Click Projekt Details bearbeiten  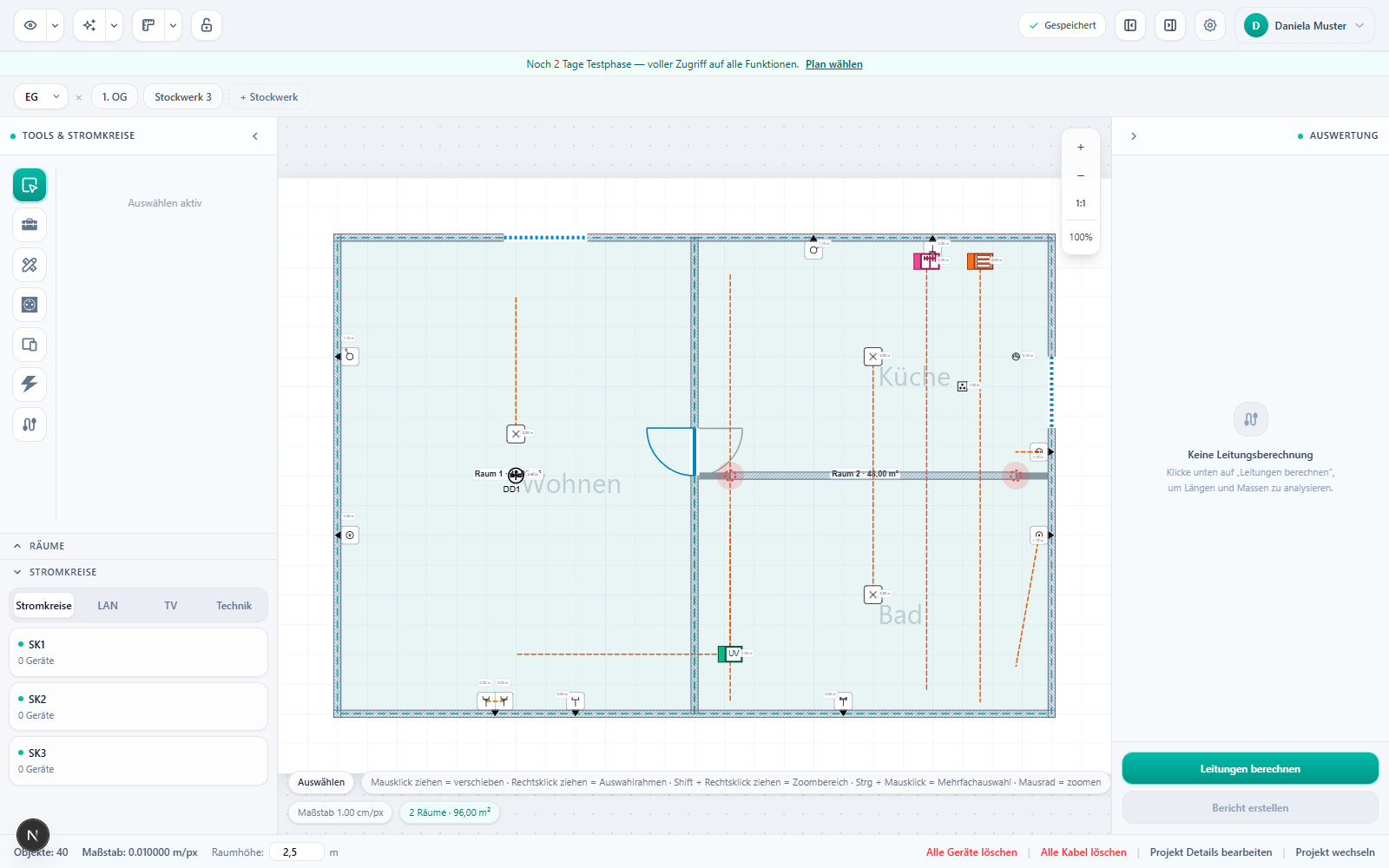pyautogui.click(x=1211, y=852)
